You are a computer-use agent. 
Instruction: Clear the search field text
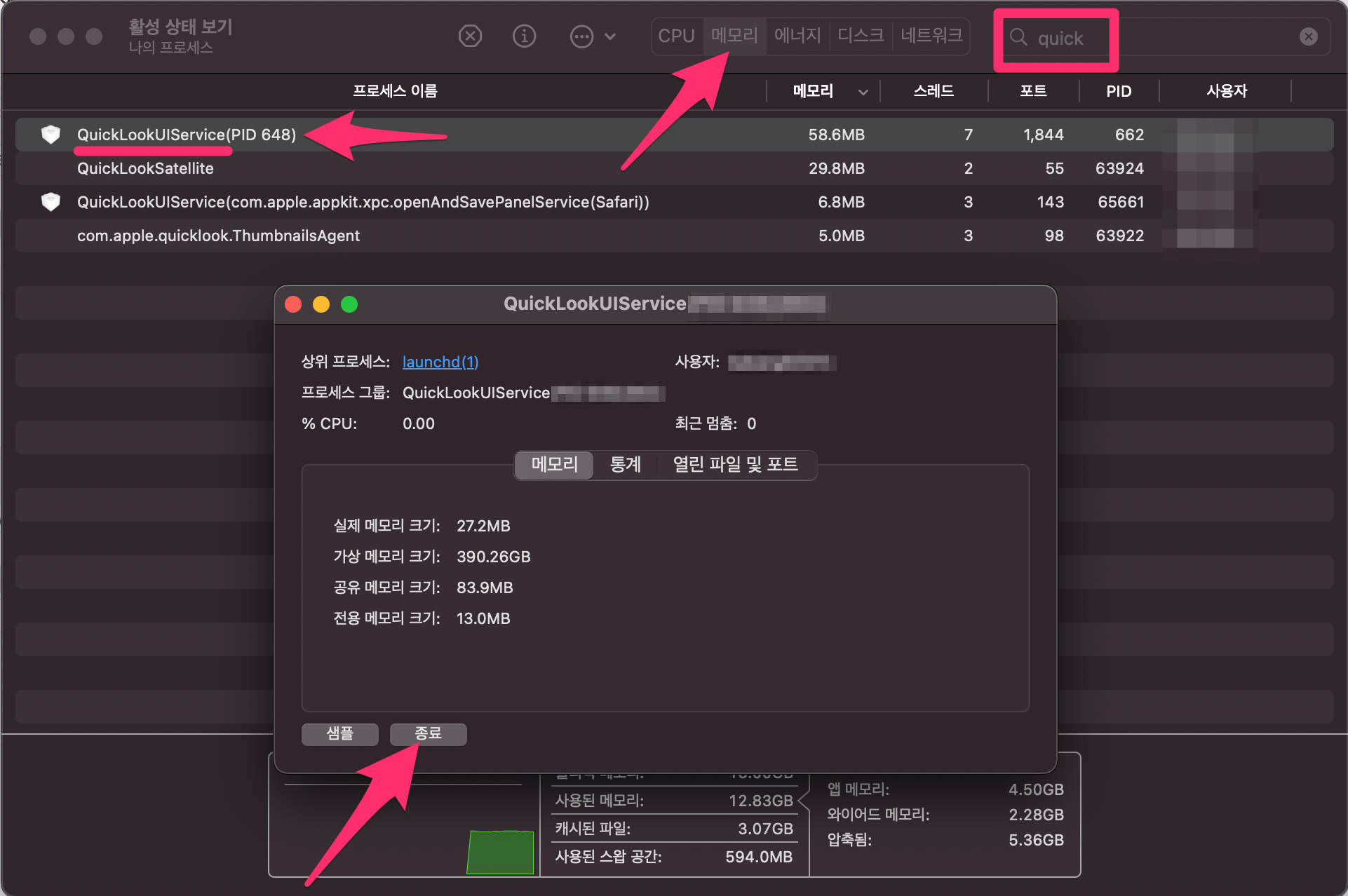1308,36
